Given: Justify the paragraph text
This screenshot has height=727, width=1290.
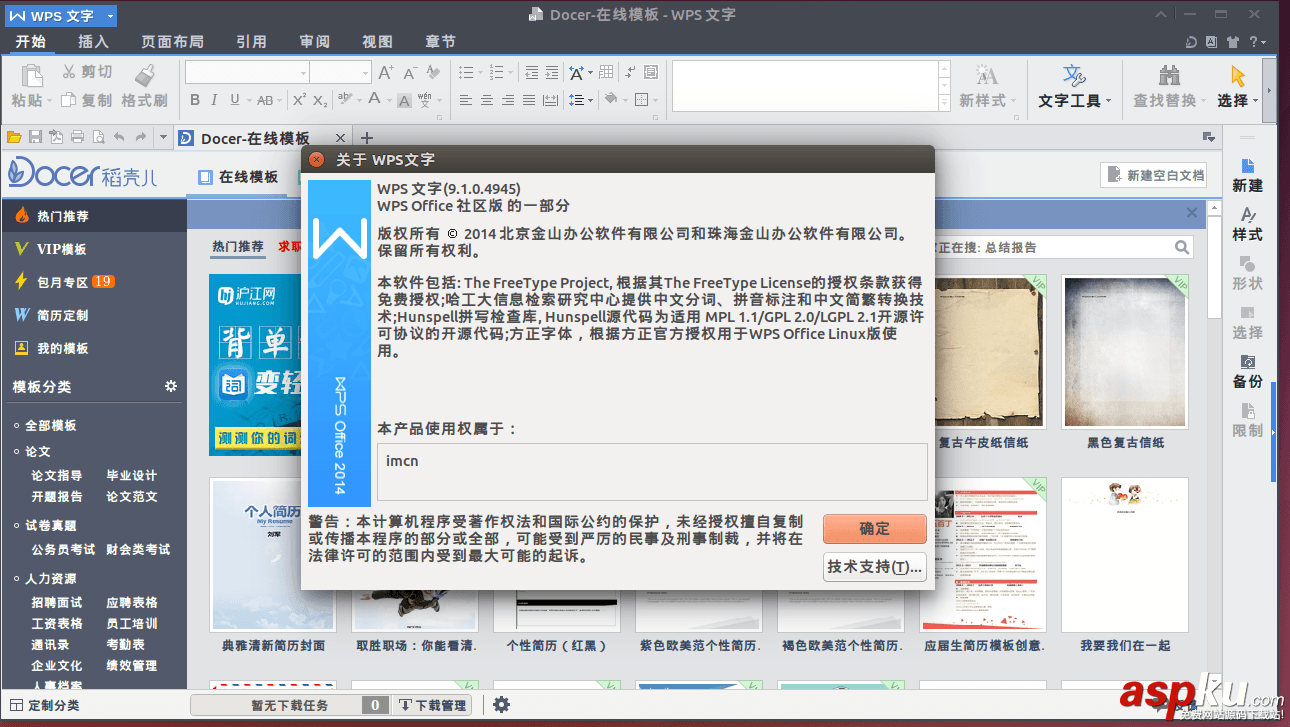Looking at the screenshot, I should point(529,100).
